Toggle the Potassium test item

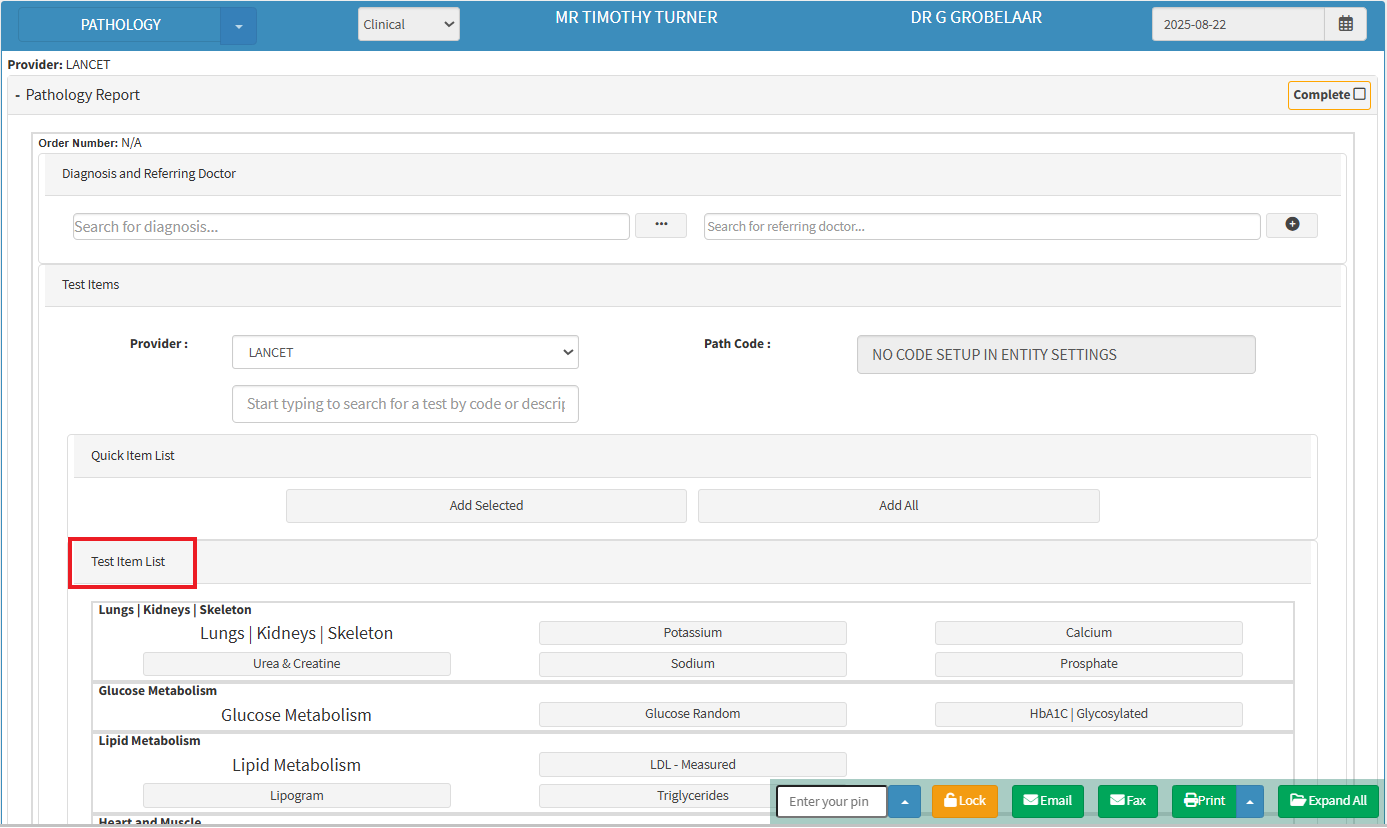point(692,633)
